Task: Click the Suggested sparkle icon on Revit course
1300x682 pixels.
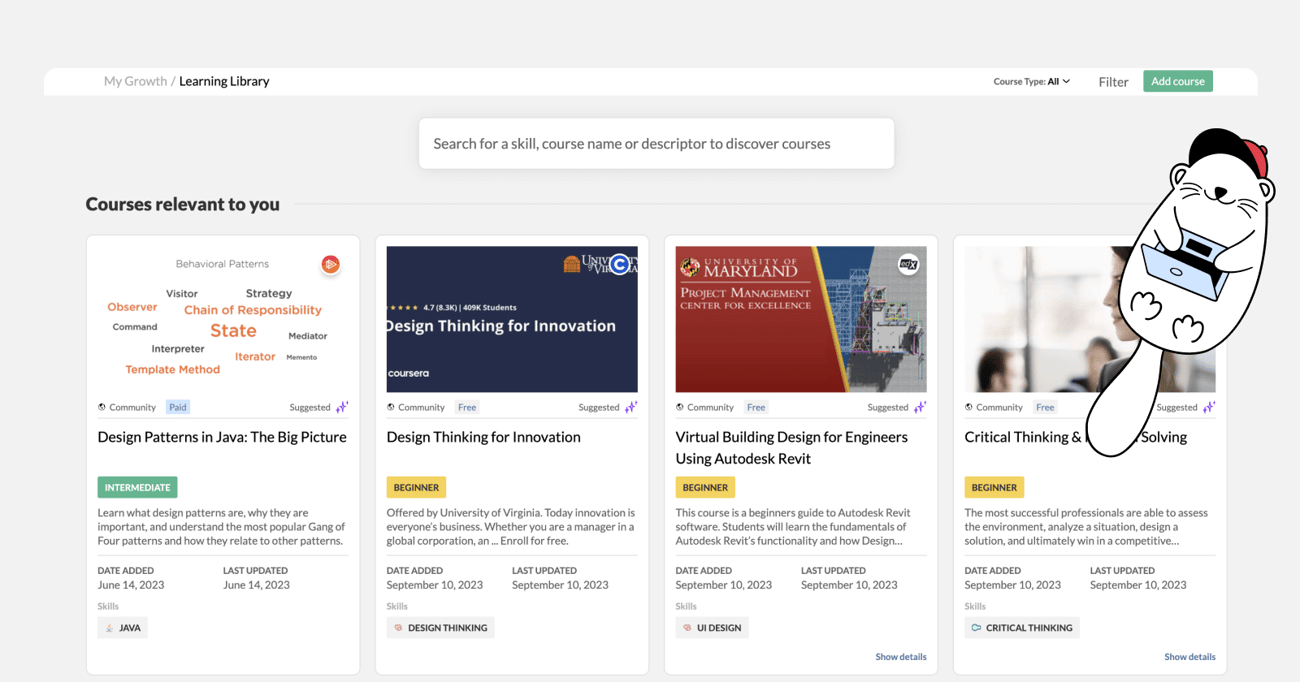Action: click(x=920, y=407)
